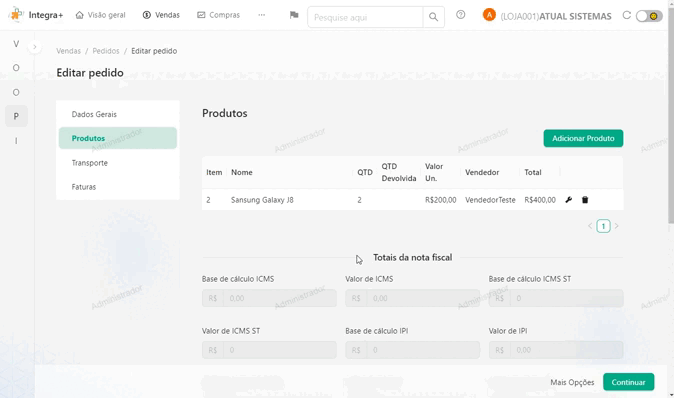The height and width of the screenshot is (398, 674).
Task: Open the Vendas top menu
Action: coord(161,15)
